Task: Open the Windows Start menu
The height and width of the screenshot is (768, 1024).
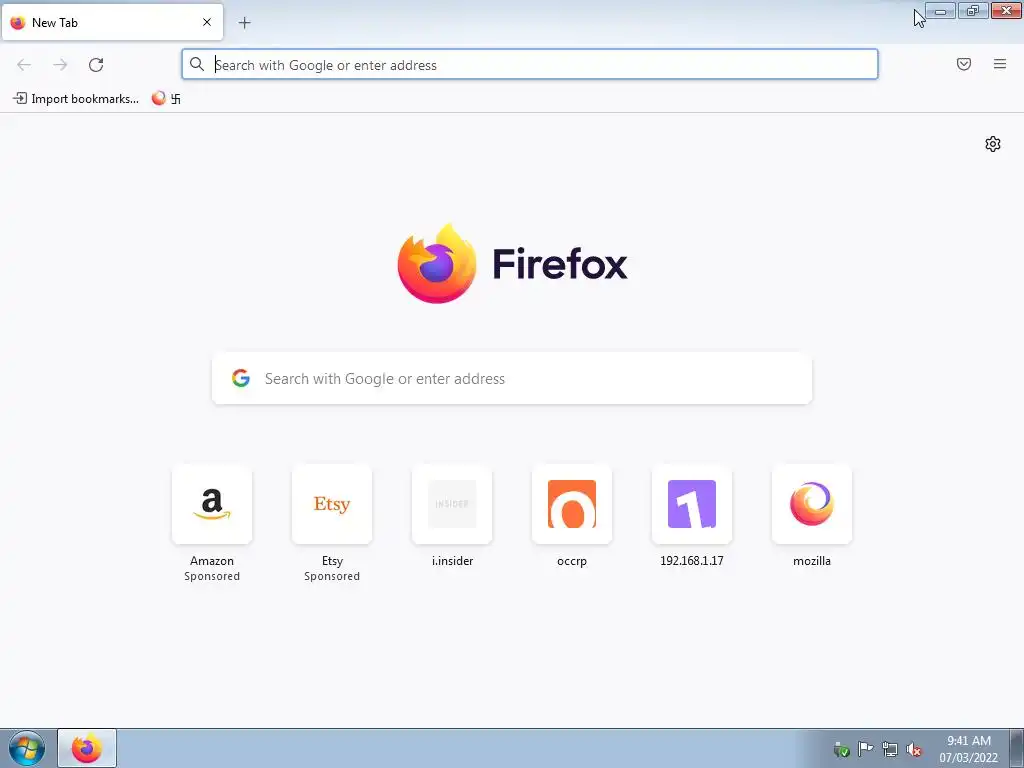Action: 27,748
